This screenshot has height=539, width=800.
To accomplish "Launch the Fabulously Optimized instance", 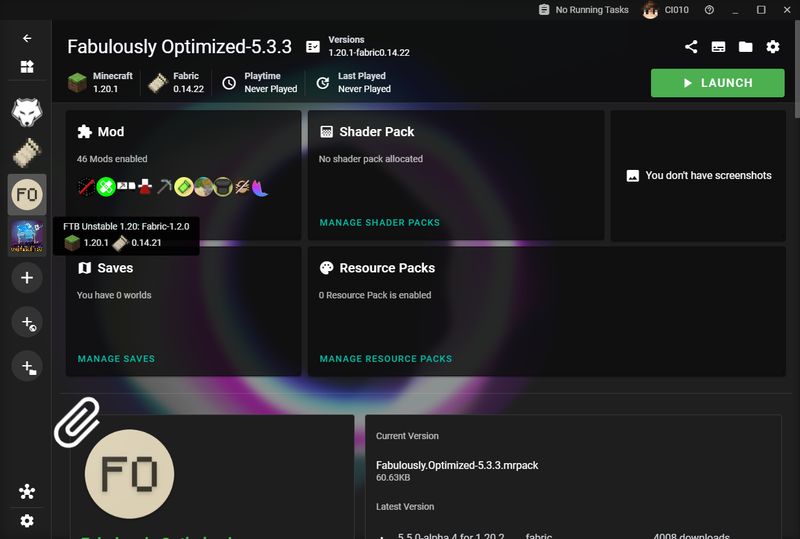I will (x=717, y=83).
